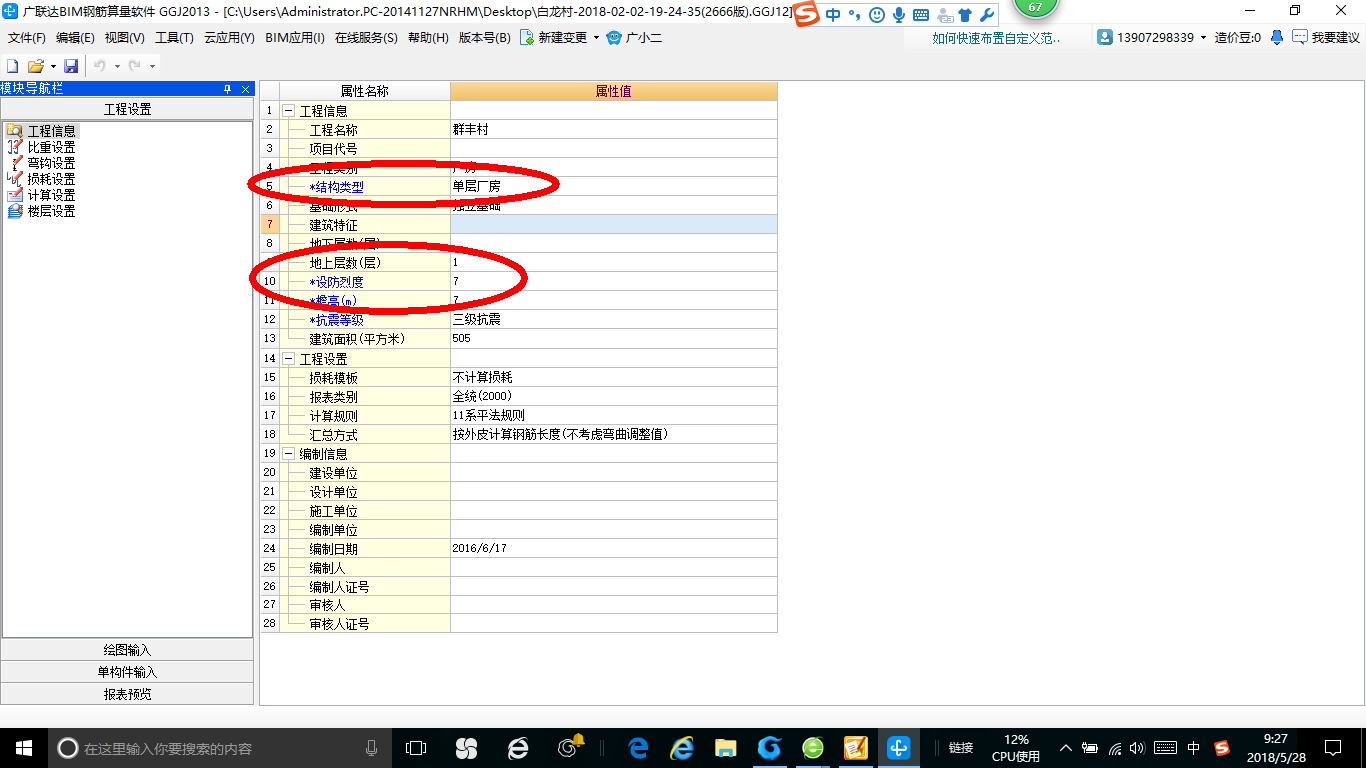
Task: Click the 单层厂房 structure type value
Action: point(613,187)
